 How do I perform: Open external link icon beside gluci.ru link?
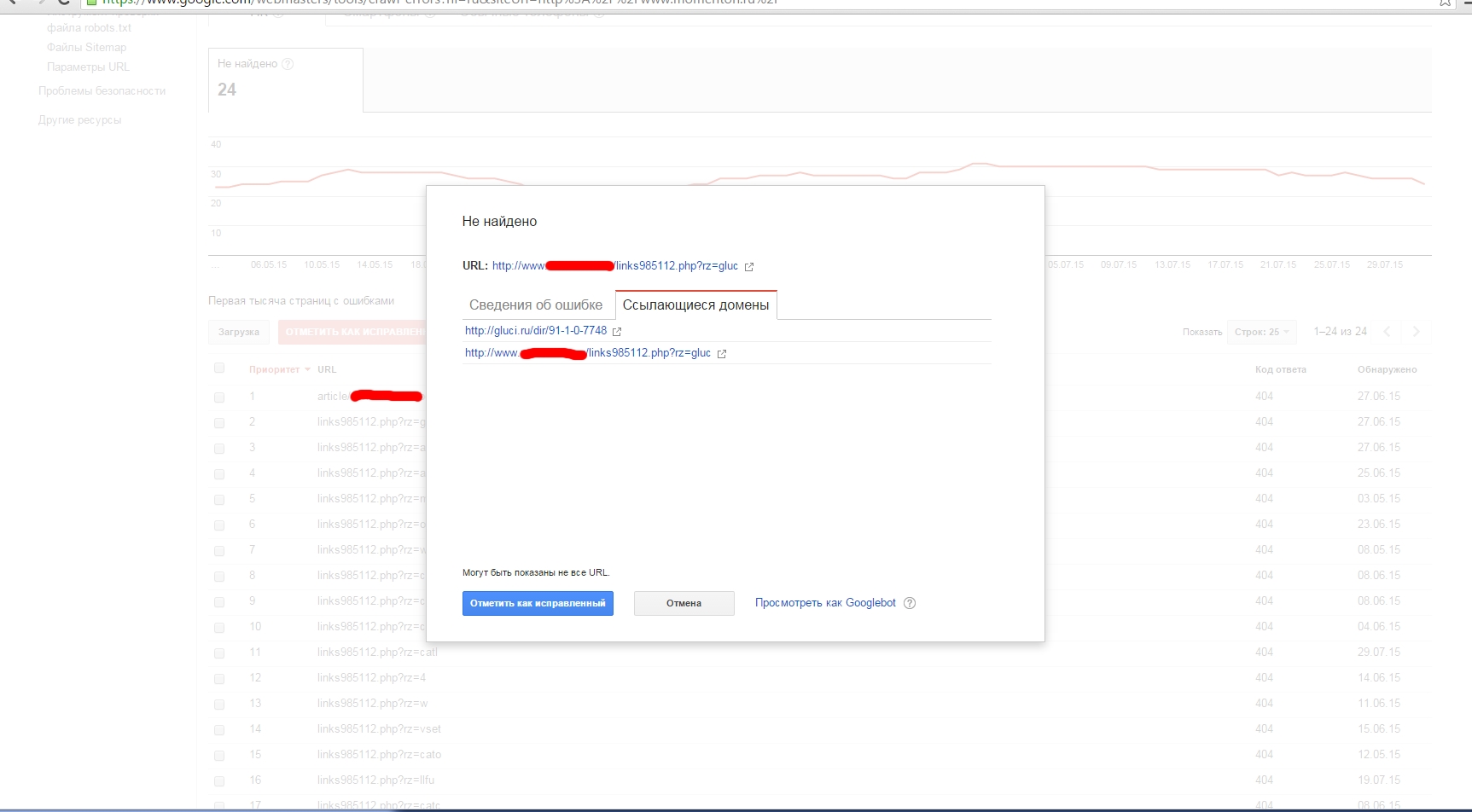617,332
